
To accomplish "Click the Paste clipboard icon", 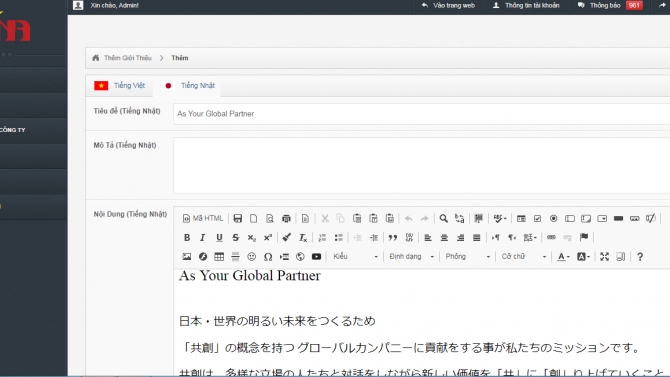I will 357,218.
